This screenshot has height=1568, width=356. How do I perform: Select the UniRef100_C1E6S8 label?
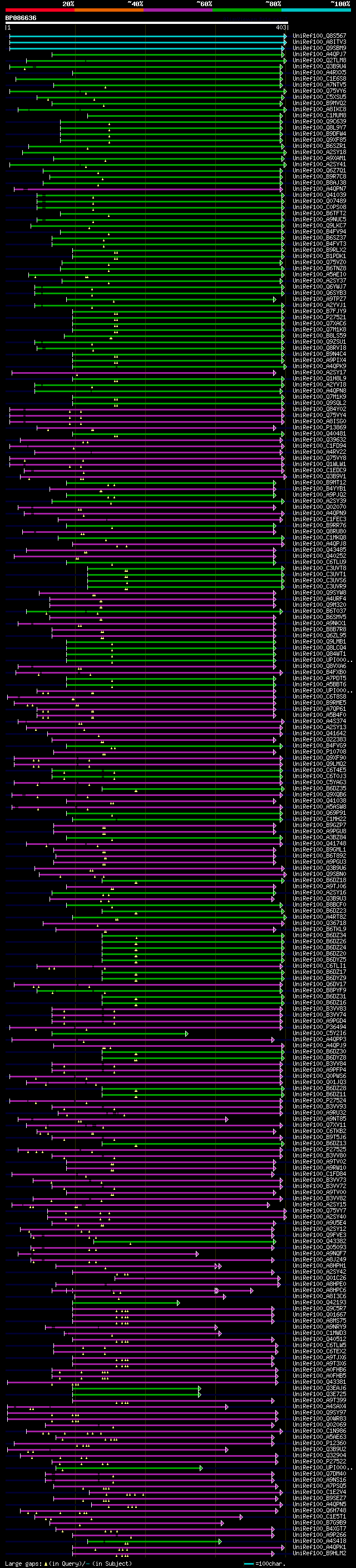pyautogui.click(x=319, y=78)
